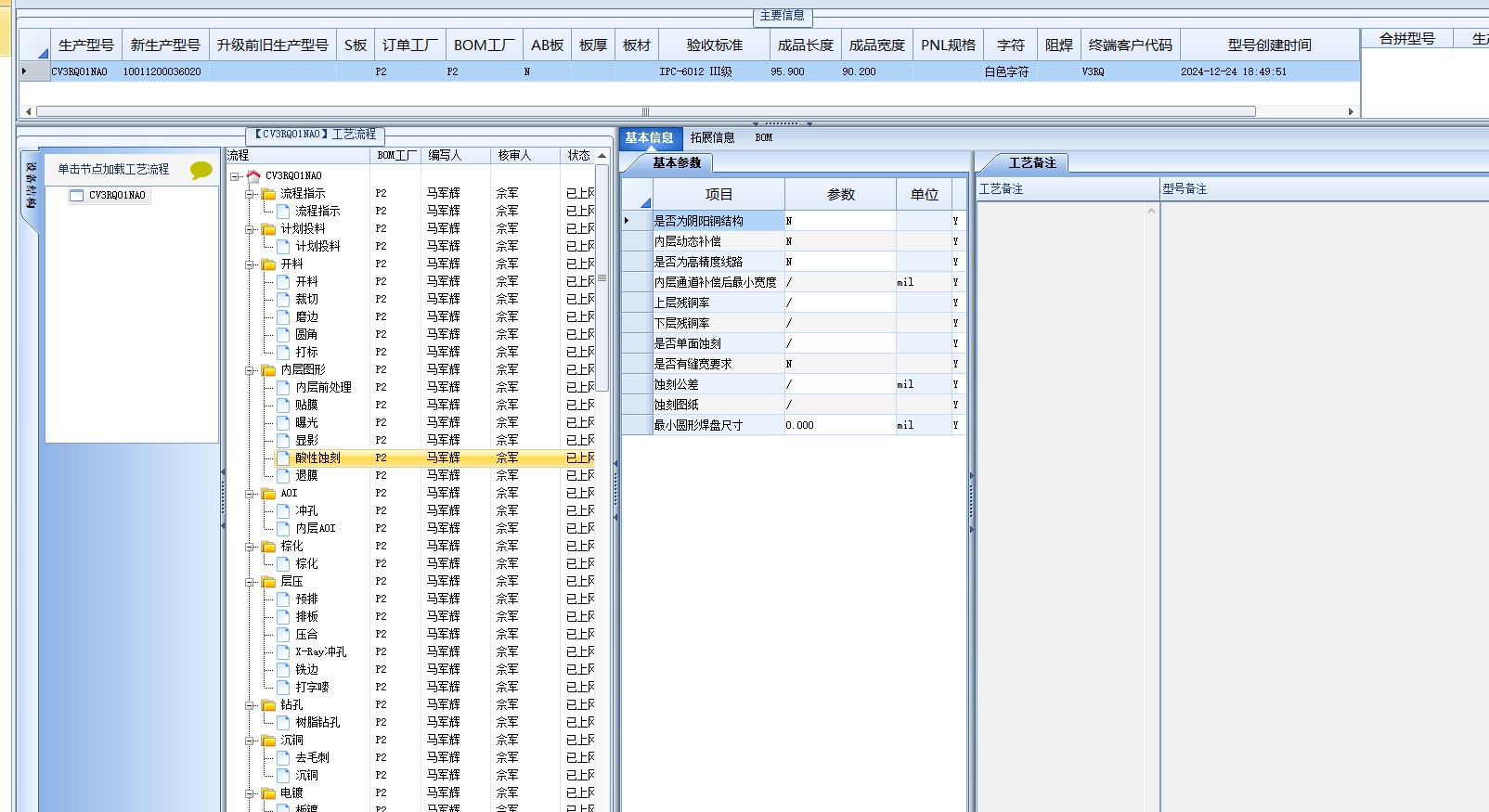Screen dimensions: 1489x812
Task: Click document icon of 显影 node
Action: pyautogui.click(x=284, y=440)
